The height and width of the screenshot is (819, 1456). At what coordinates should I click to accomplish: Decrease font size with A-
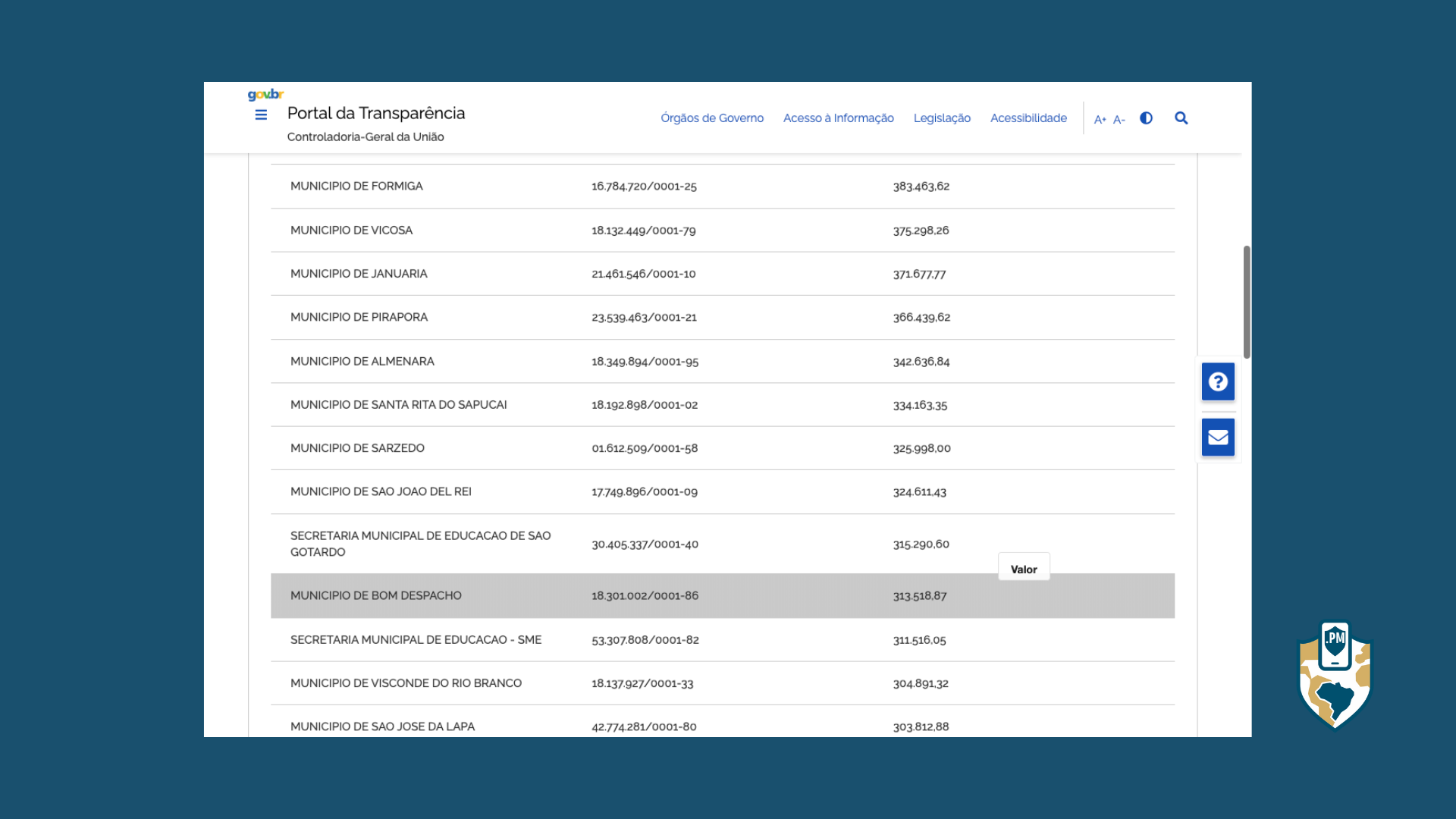1119,120
